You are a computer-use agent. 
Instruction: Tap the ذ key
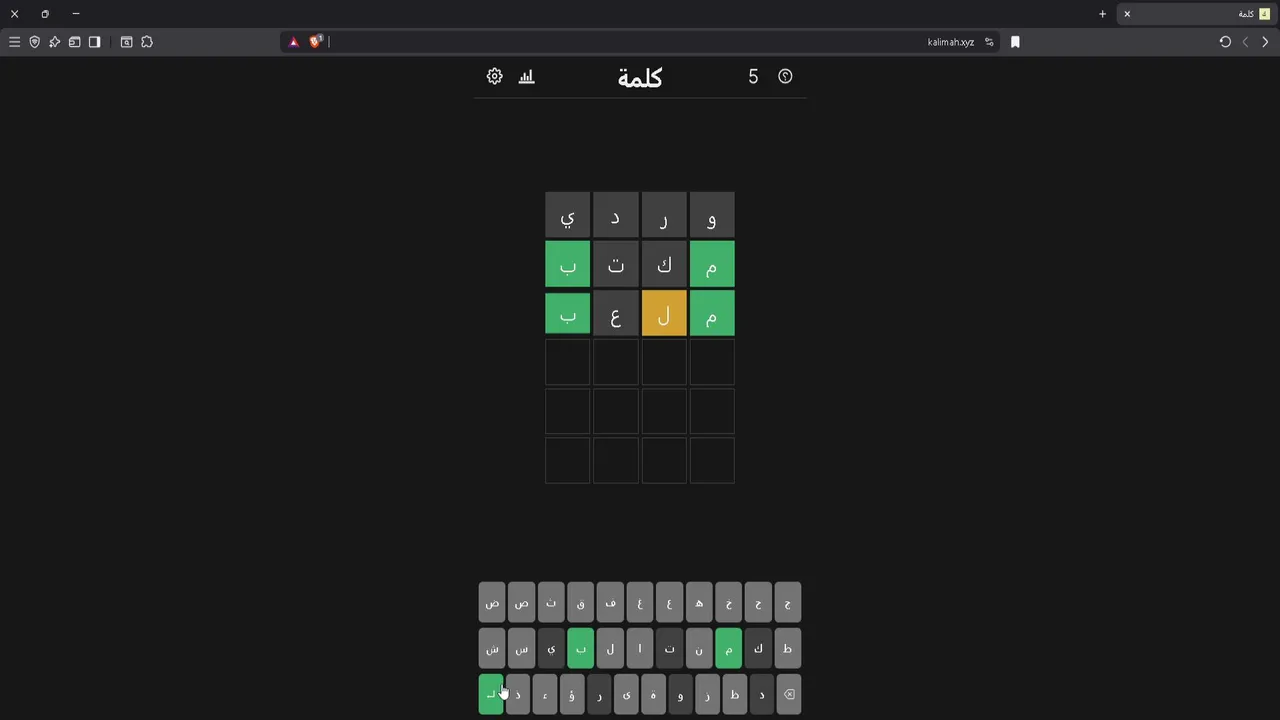(518, 694)
